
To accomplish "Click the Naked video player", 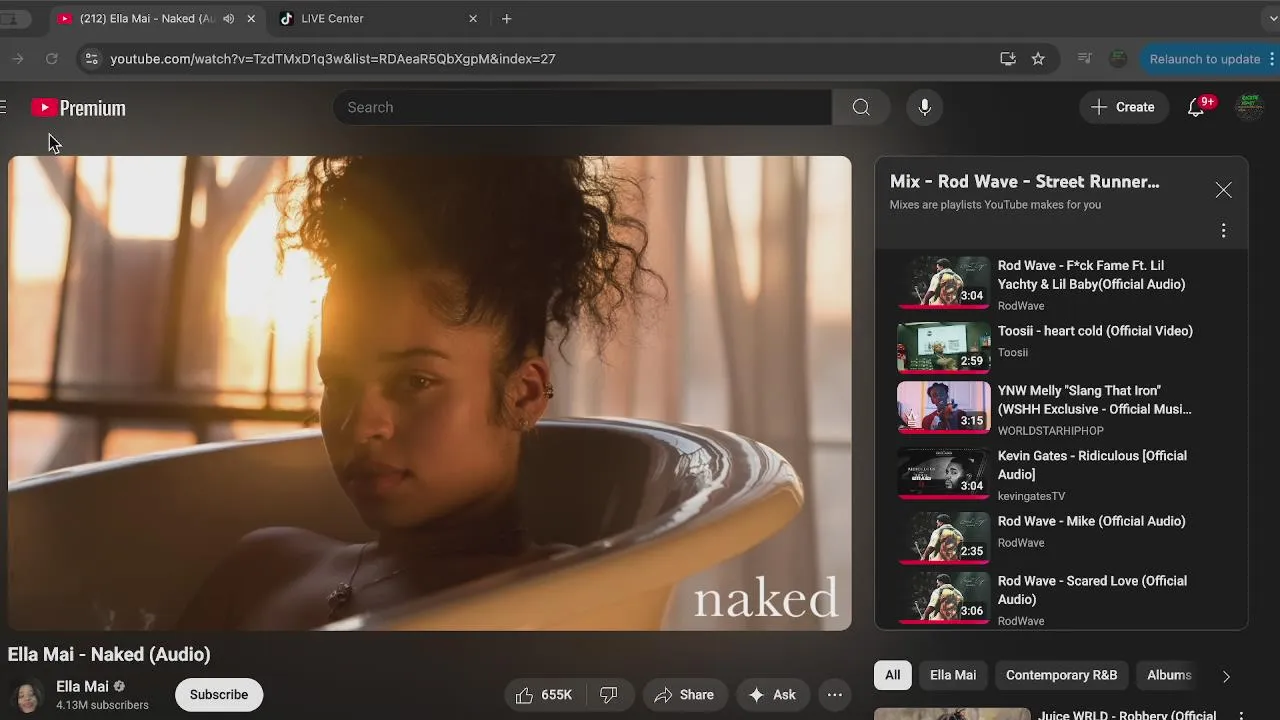I will point(430,393).
